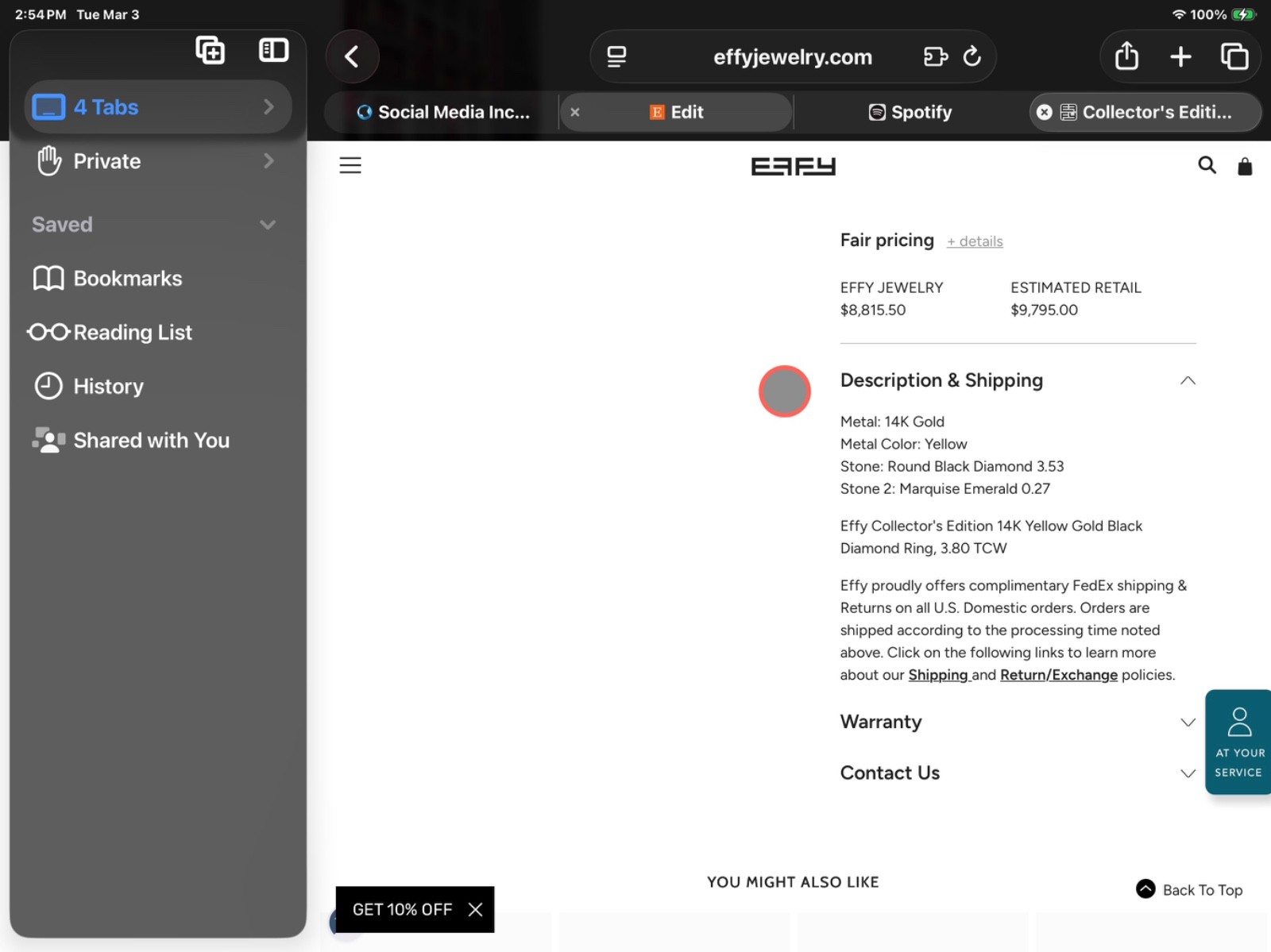The height and width of the screenshot is (952, 1271).
Task: Tap the new tab group icon in sidebar
Action: click(211, 51)
